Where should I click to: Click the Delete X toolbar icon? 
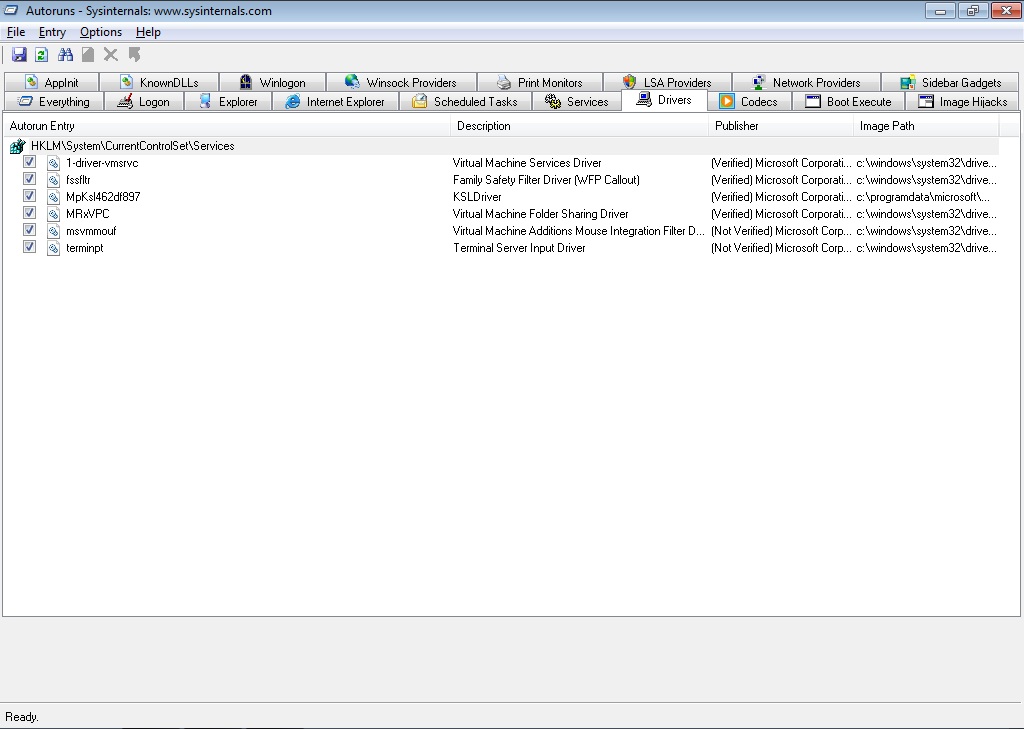tap(111, 55)
